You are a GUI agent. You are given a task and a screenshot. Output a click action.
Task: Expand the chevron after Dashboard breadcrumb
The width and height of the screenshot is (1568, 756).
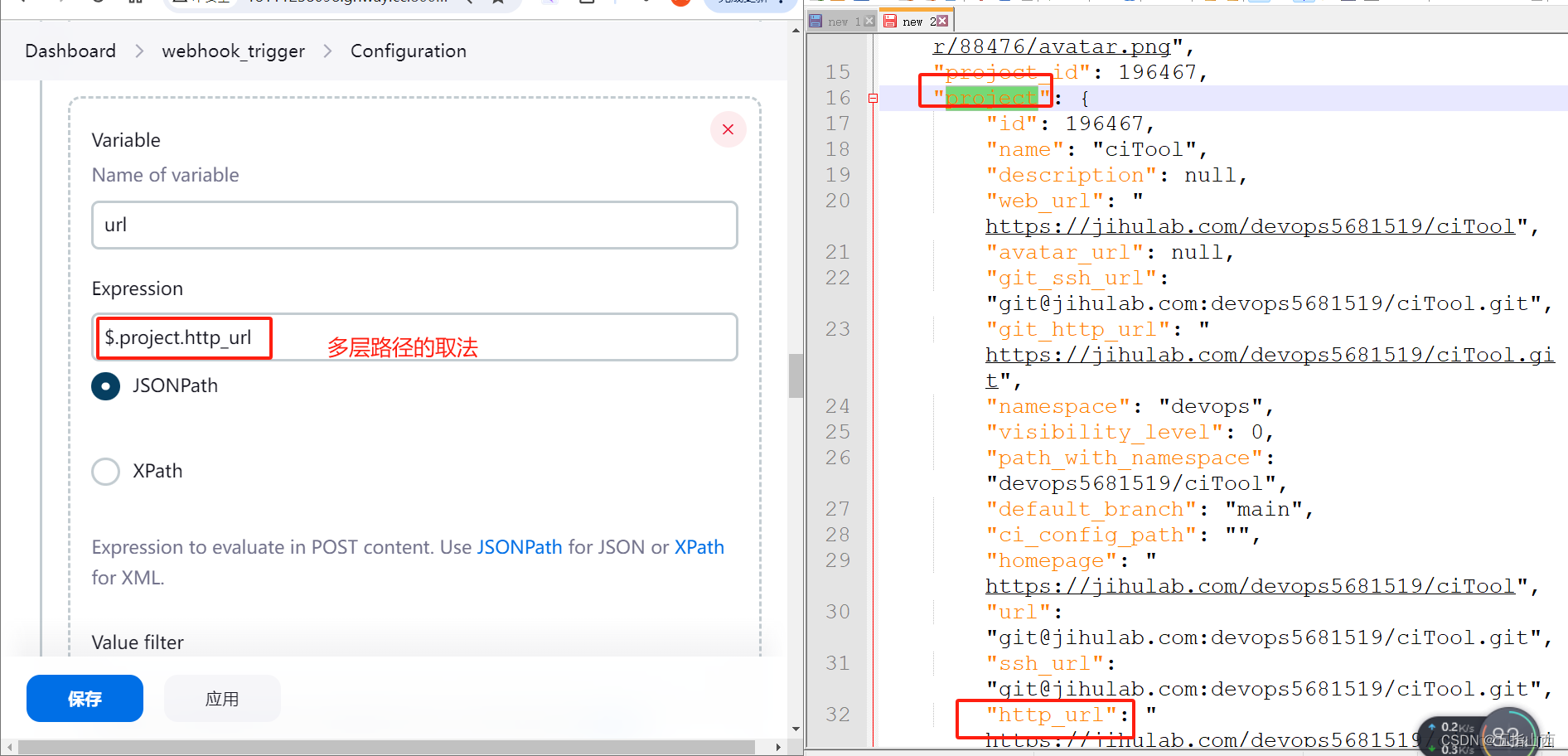click(139, 51)
